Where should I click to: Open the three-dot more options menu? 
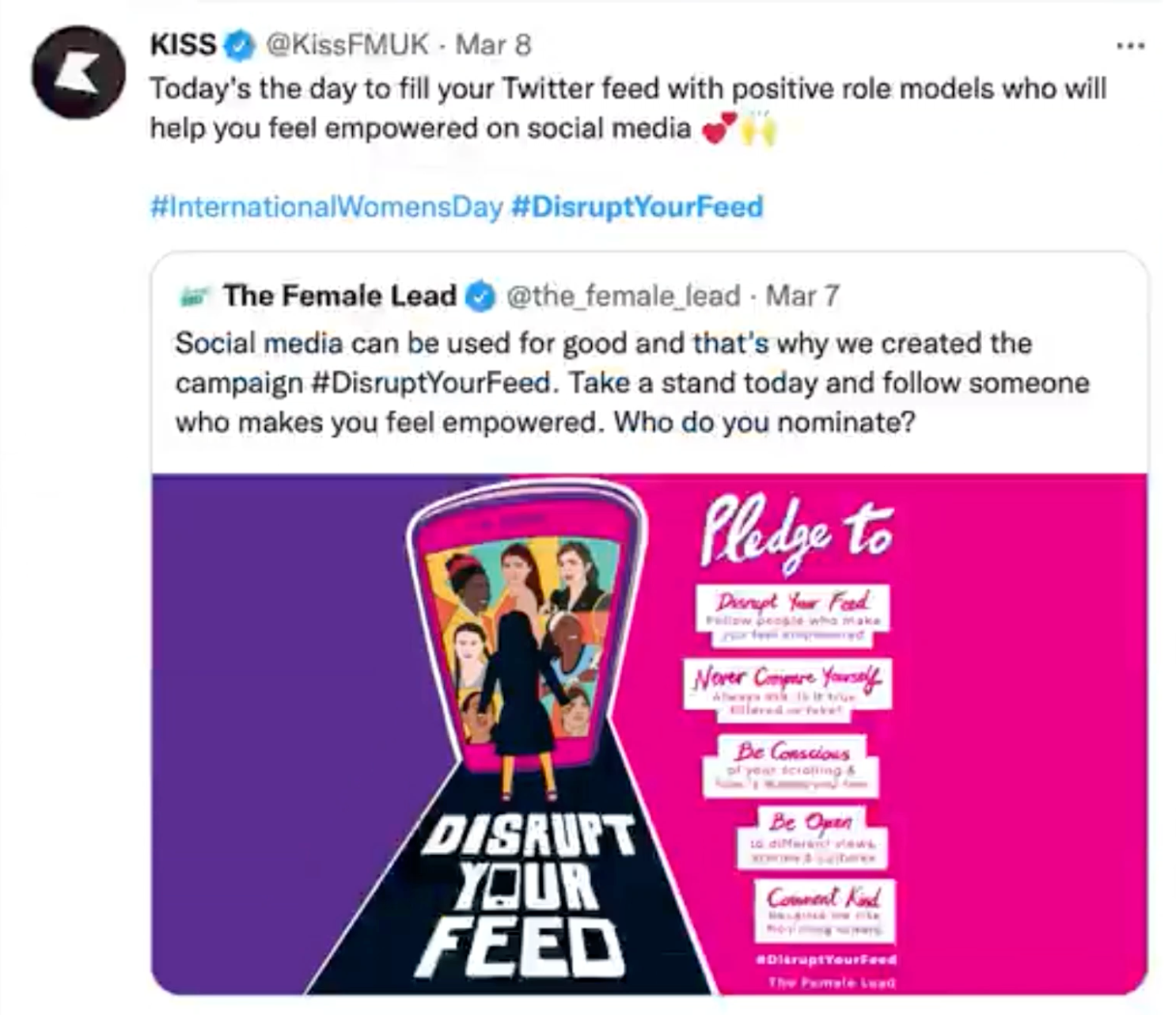pos(1129,46)
